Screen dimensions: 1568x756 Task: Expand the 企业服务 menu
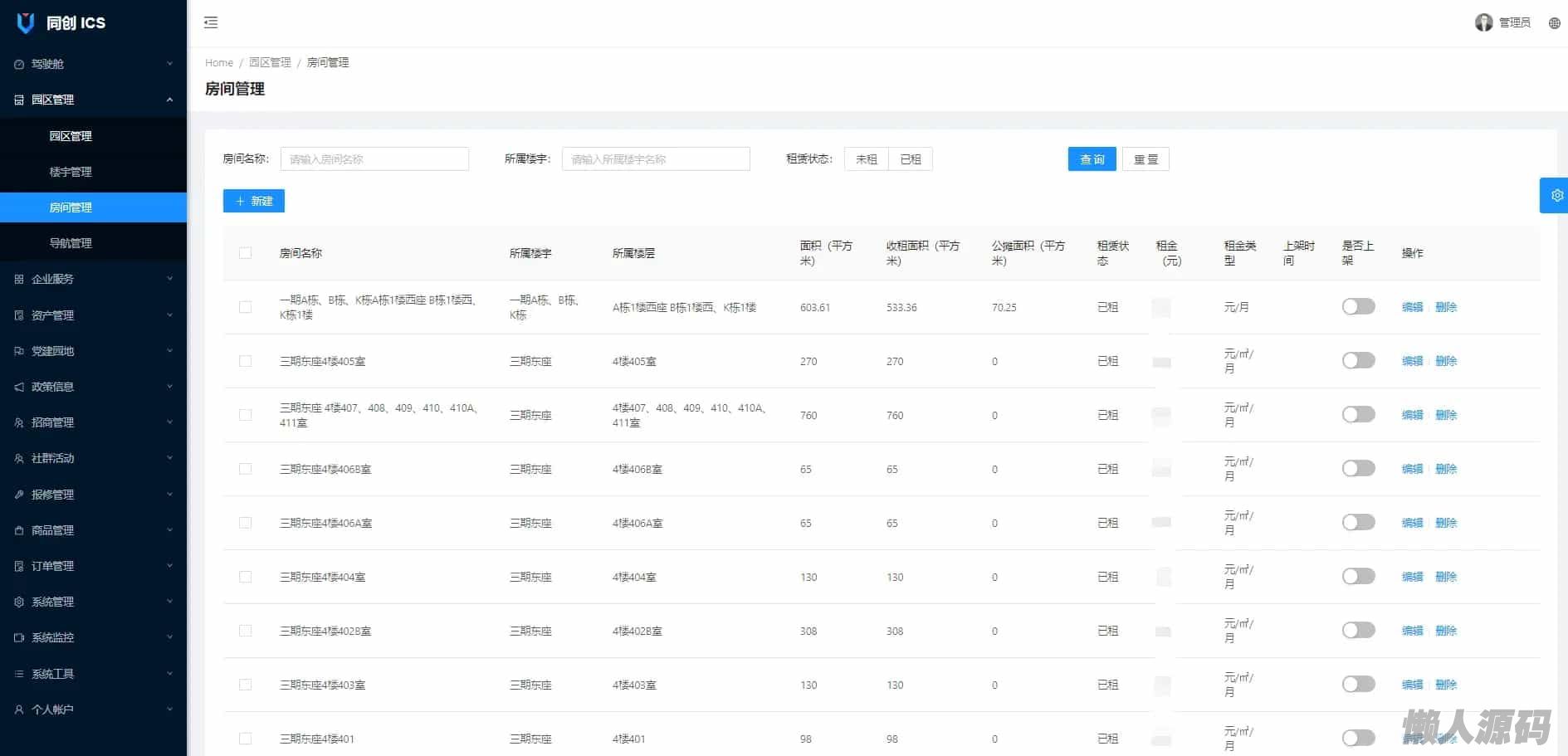(x=93, y=279)
